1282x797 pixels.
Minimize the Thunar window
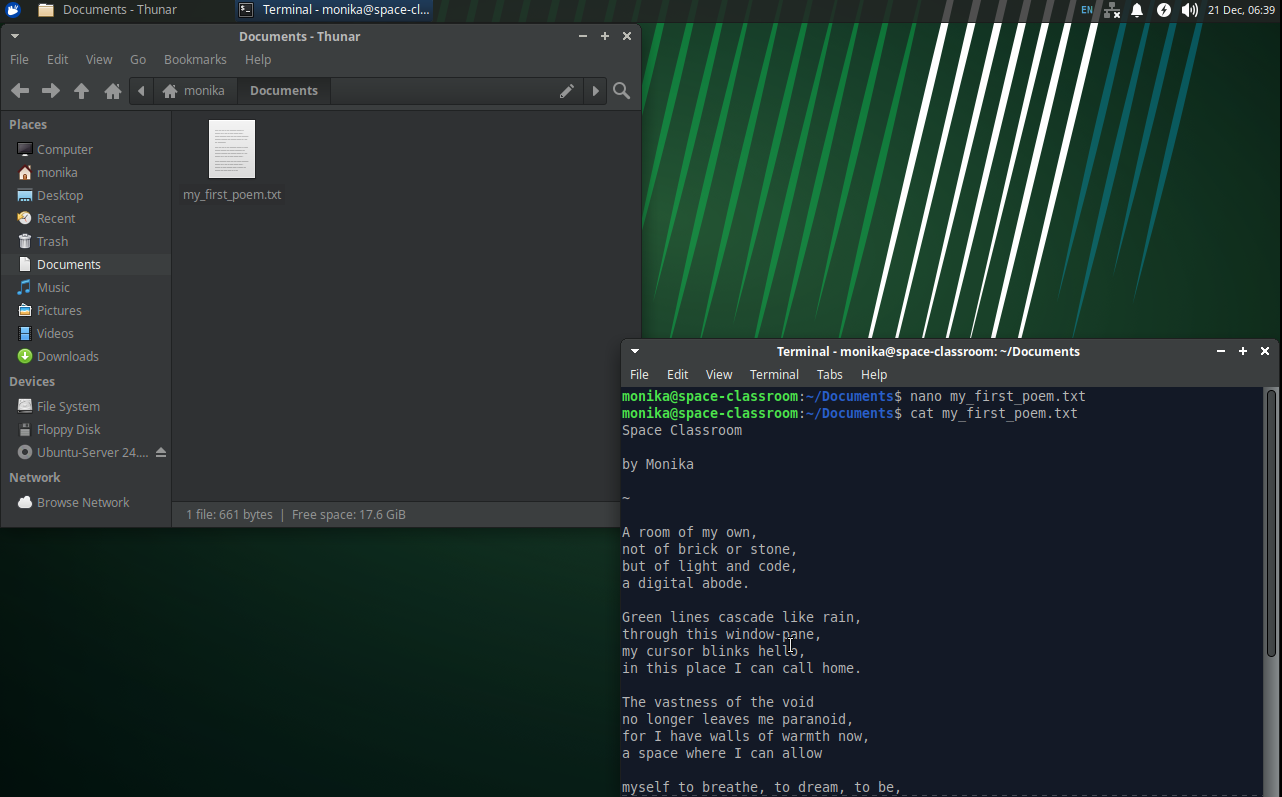(583, 36)
